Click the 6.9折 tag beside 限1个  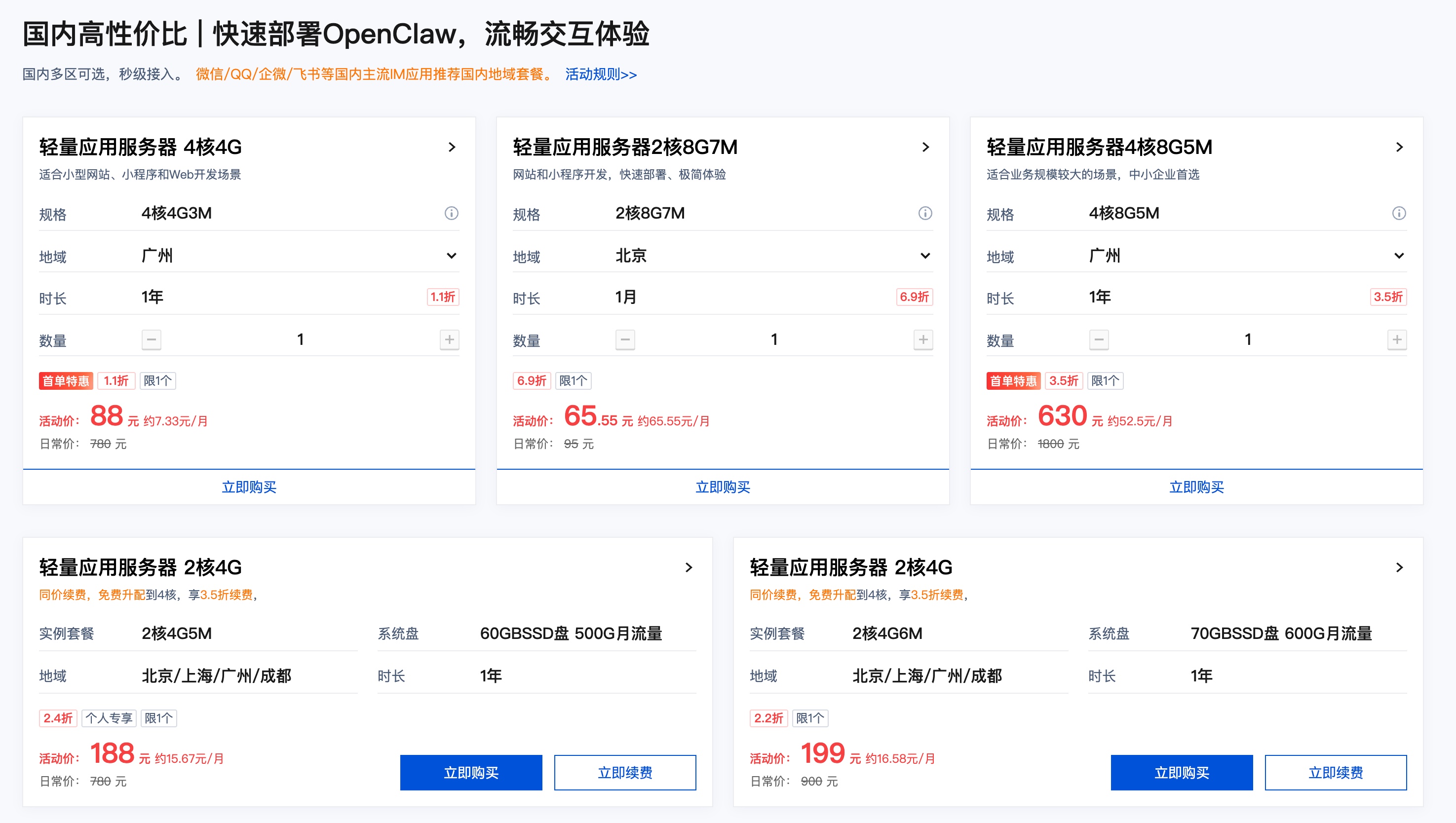click(x=532, y=381)
